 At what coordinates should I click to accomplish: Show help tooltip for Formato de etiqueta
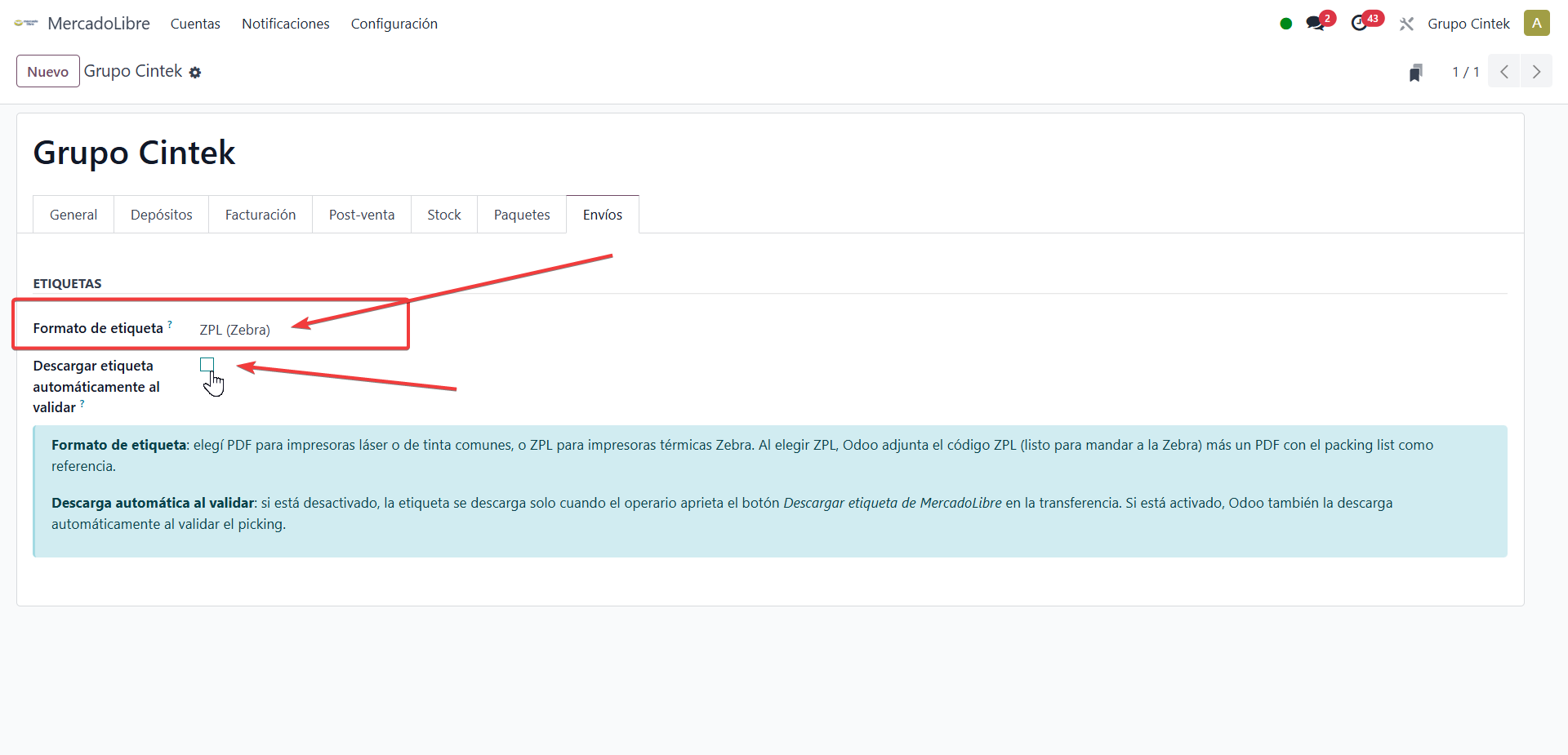click(170, 324)
